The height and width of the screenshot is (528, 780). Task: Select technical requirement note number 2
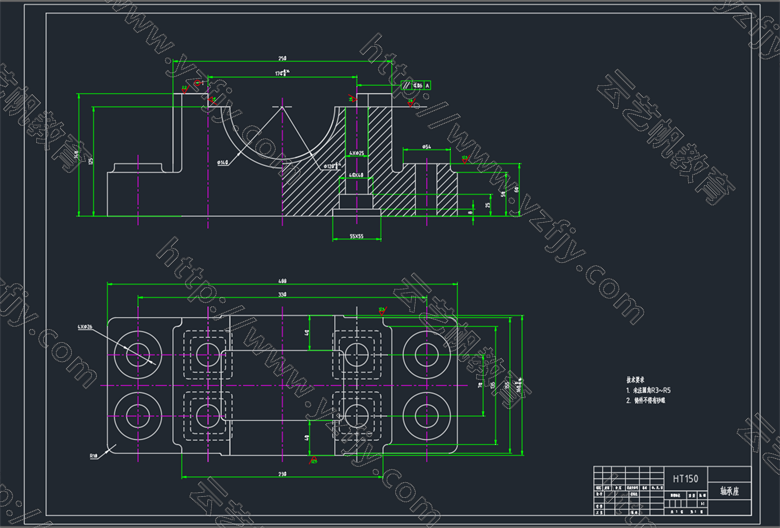[645, 400]
